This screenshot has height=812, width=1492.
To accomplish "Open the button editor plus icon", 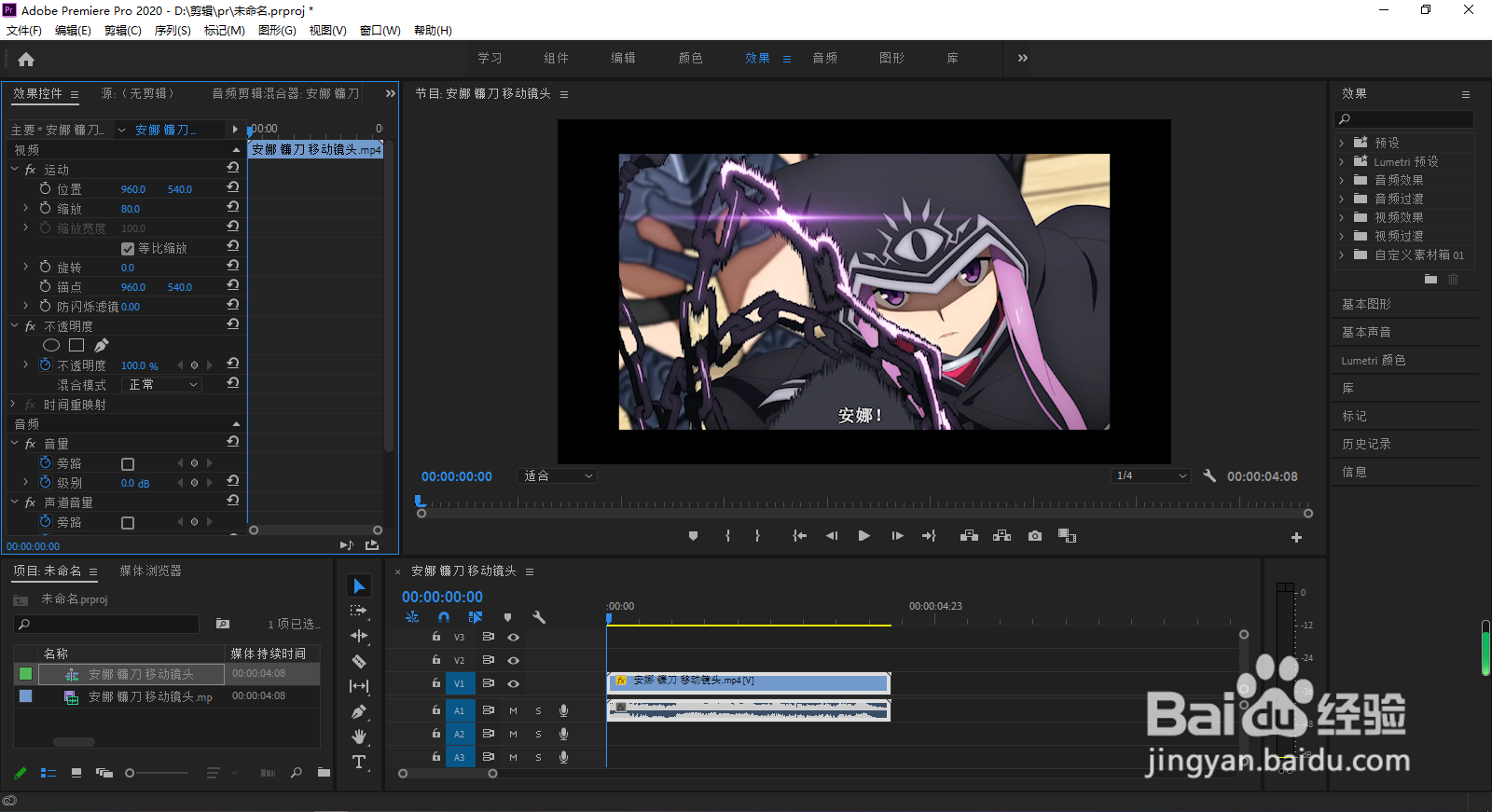I will (x=1296, y=537).
